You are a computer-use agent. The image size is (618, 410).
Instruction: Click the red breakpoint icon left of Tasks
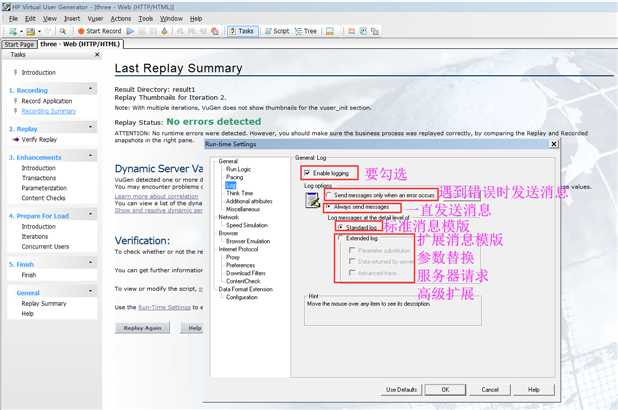(215, 31)
